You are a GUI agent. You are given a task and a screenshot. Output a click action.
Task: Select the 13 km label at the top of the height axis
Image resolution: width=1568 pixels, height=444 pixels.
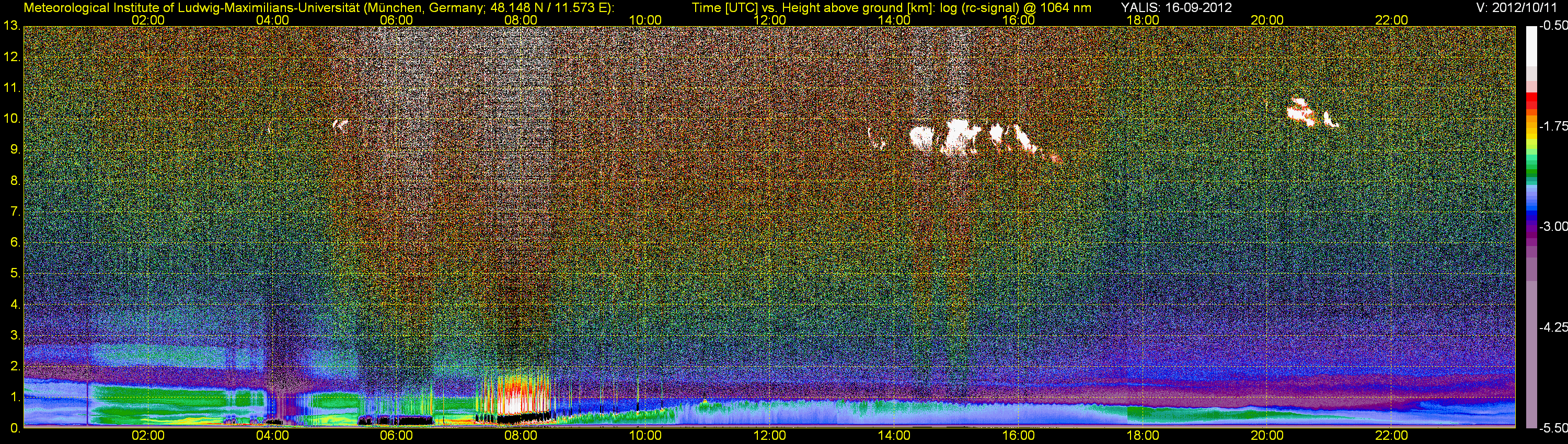pyautogui.click(x=11, y=26)
